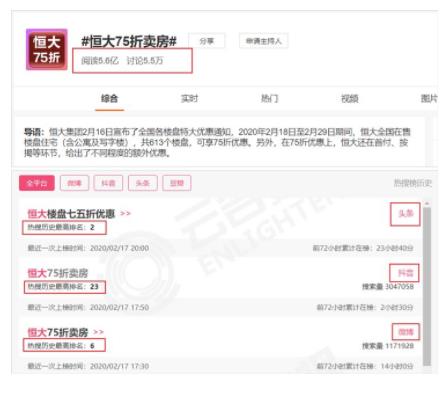Click the 导语 introduction paragraph
The height and width of the screenshot is (398, 448).
coord(217,142)
